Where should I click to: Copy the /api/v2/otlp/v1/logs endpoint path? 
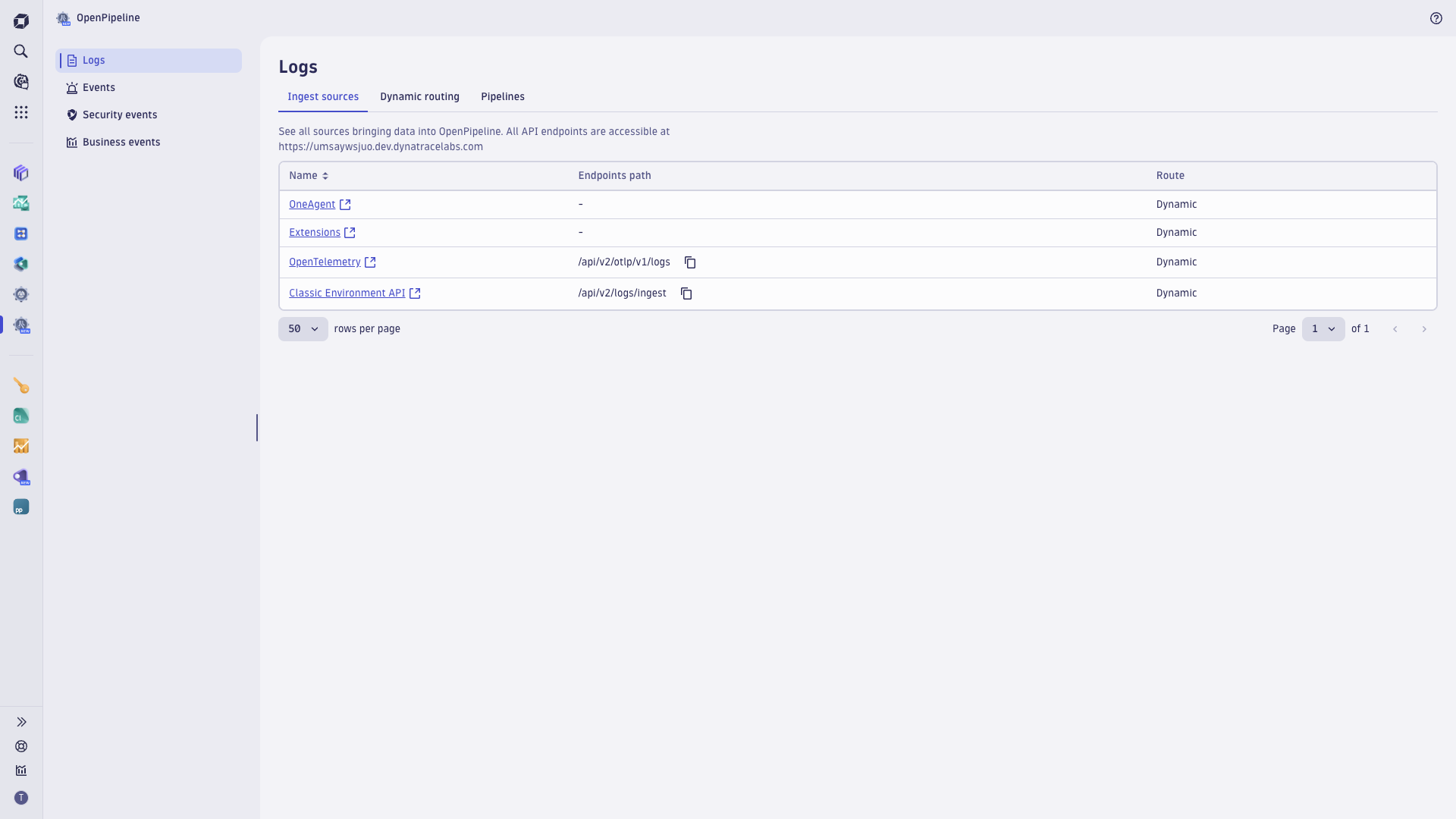(690, 262)
